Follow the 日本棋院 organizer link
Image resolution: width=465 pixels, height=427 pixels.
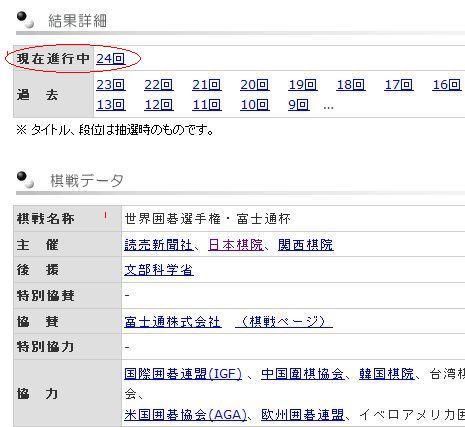(236, 245)
